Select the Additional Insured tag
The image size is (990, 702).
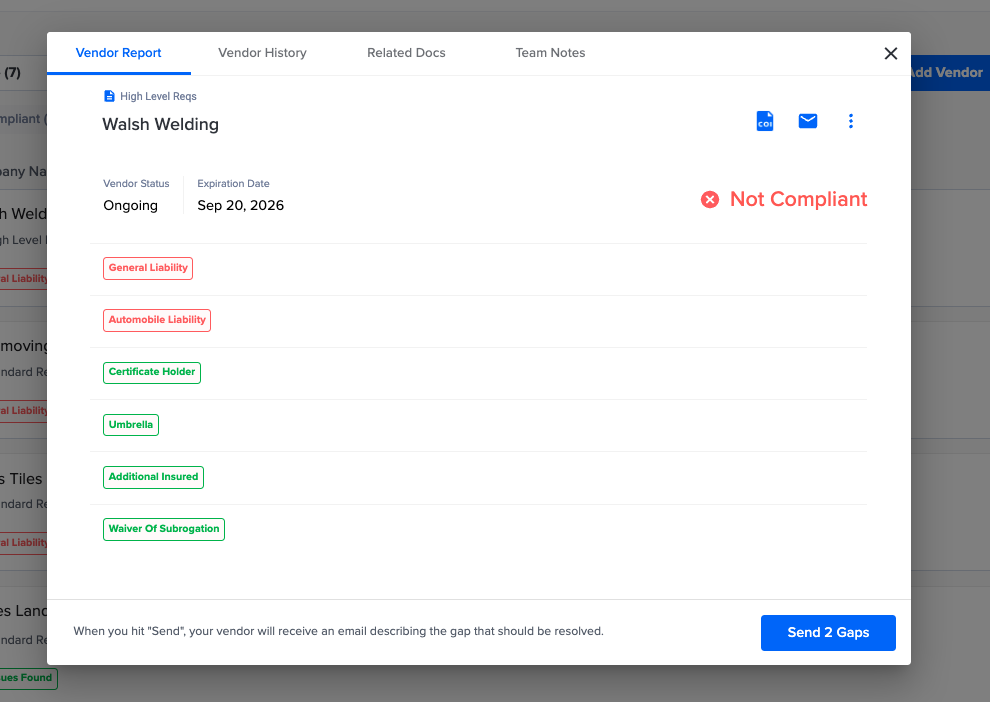point(153,477)
